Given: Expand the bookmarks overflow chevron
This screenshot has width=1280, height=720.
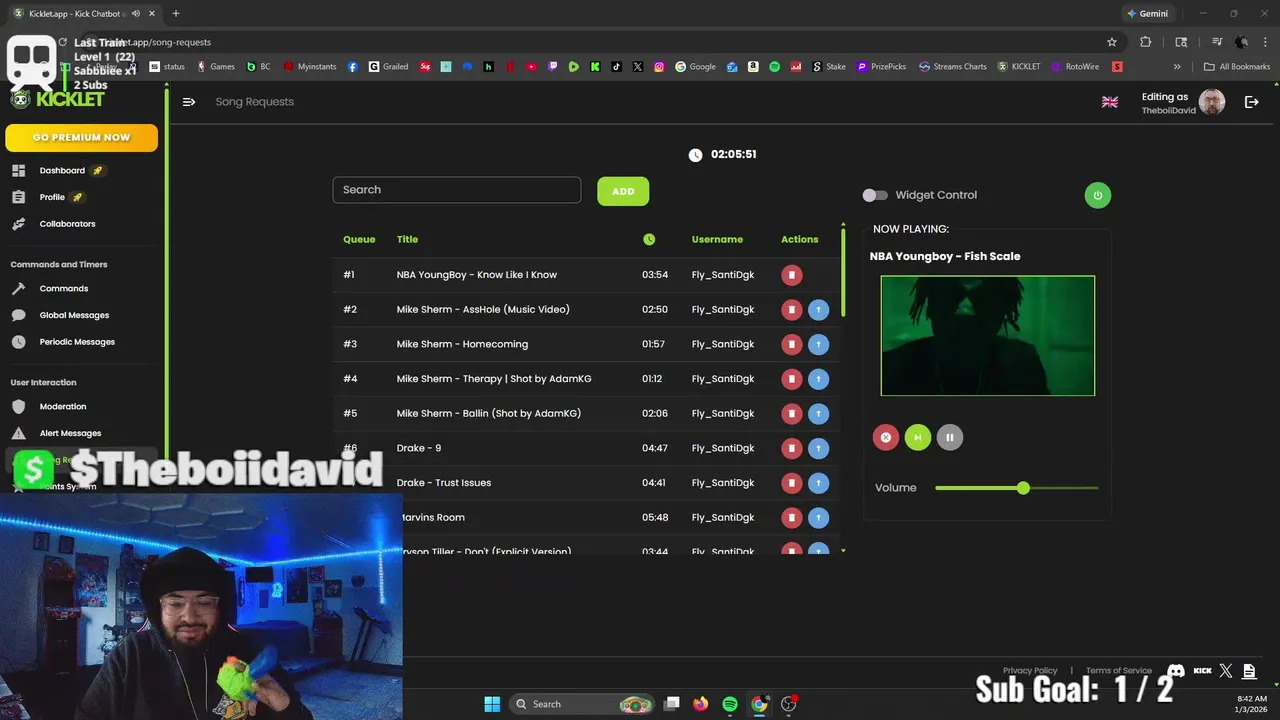Looking at the screenshot, I should (x=1177, y=67).
